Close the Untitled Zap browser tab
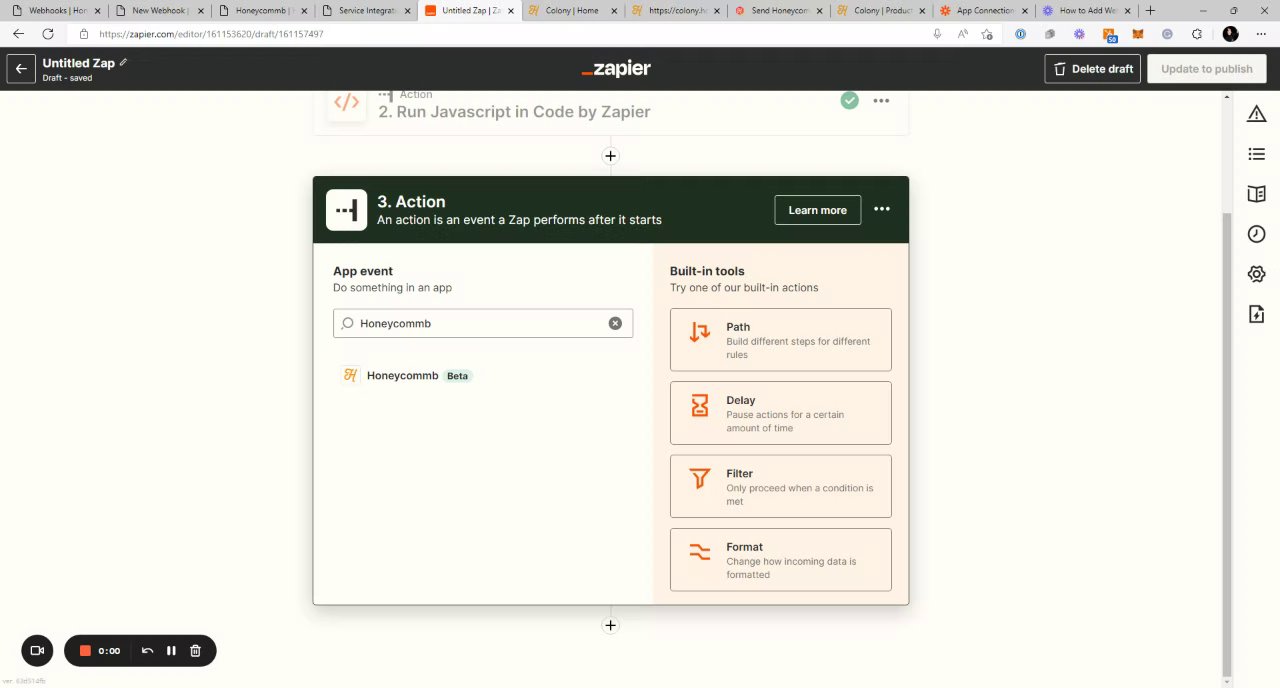The width and height of the screenshot is (1280, 688). point(510,10)
